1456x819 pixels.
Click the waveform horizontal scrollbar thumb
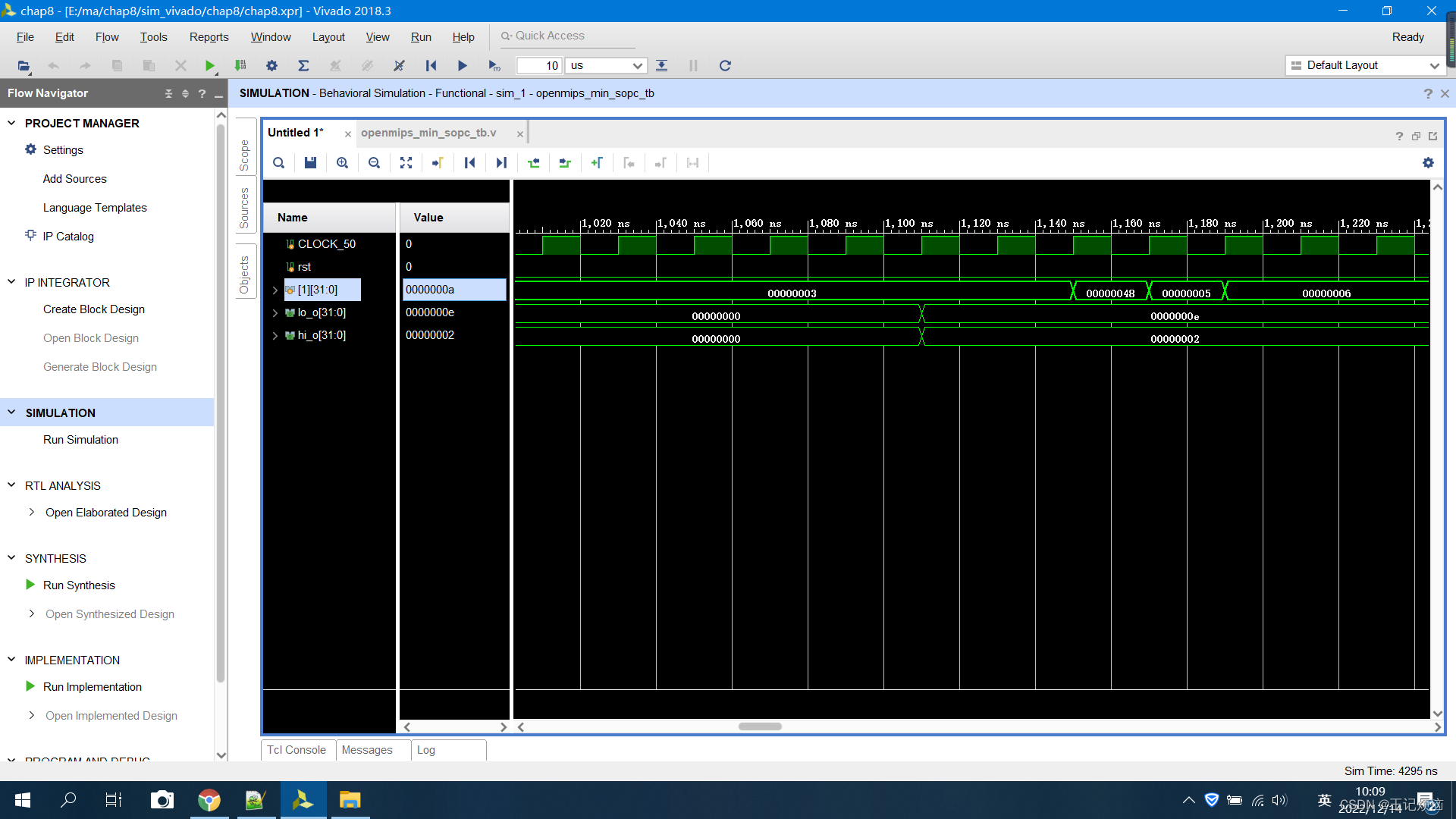760,726
